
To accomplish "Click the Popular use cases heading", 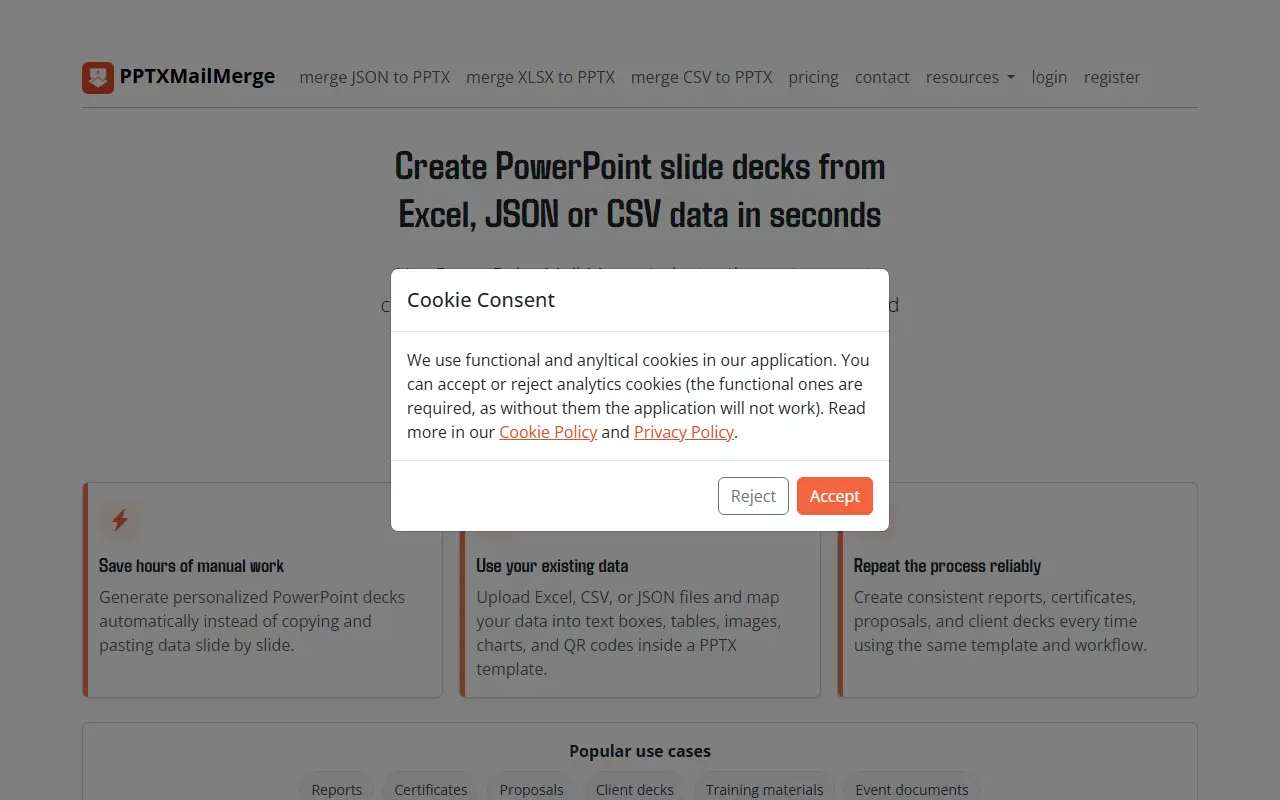I will click(640, 751).
